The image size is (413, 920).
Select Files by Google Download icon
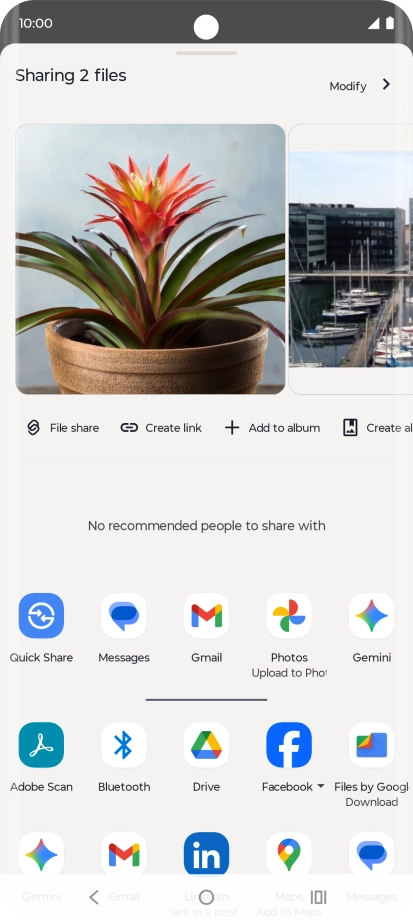372,745
